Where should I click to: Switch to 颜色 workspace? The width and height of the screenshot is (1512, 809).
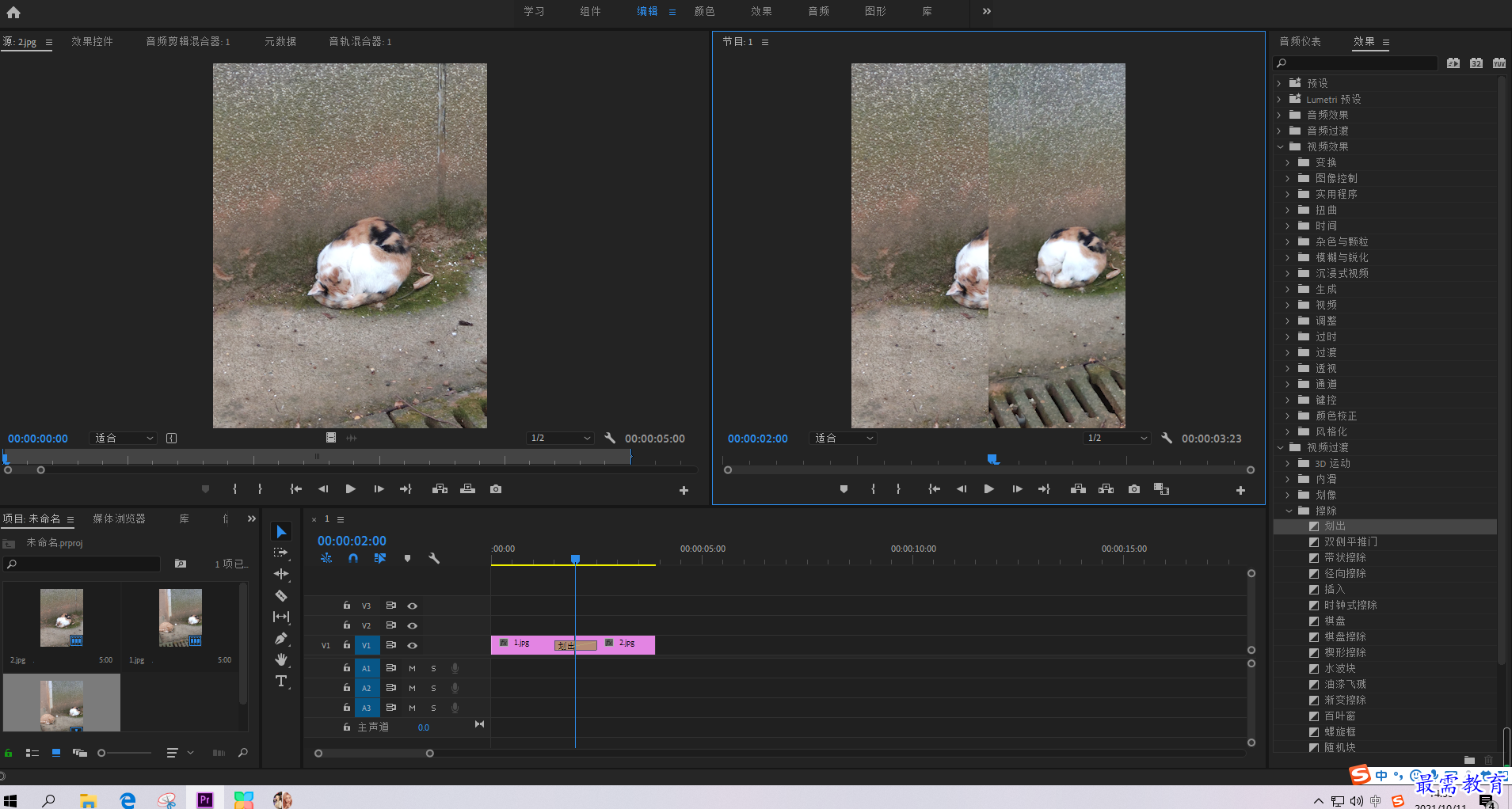tap(704, 11)
